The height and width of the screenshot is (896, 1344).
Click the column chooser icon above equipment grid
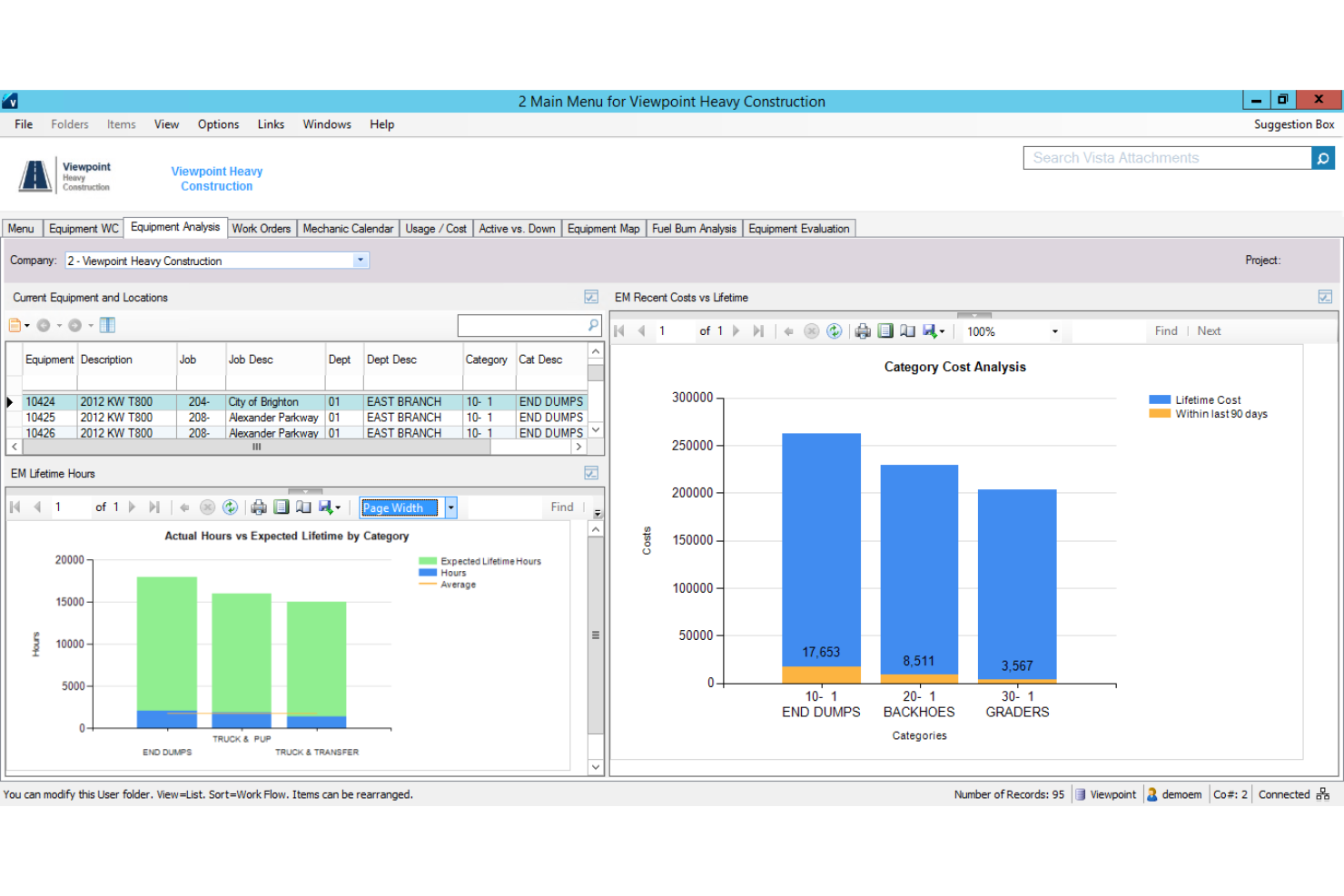[107, 325]
